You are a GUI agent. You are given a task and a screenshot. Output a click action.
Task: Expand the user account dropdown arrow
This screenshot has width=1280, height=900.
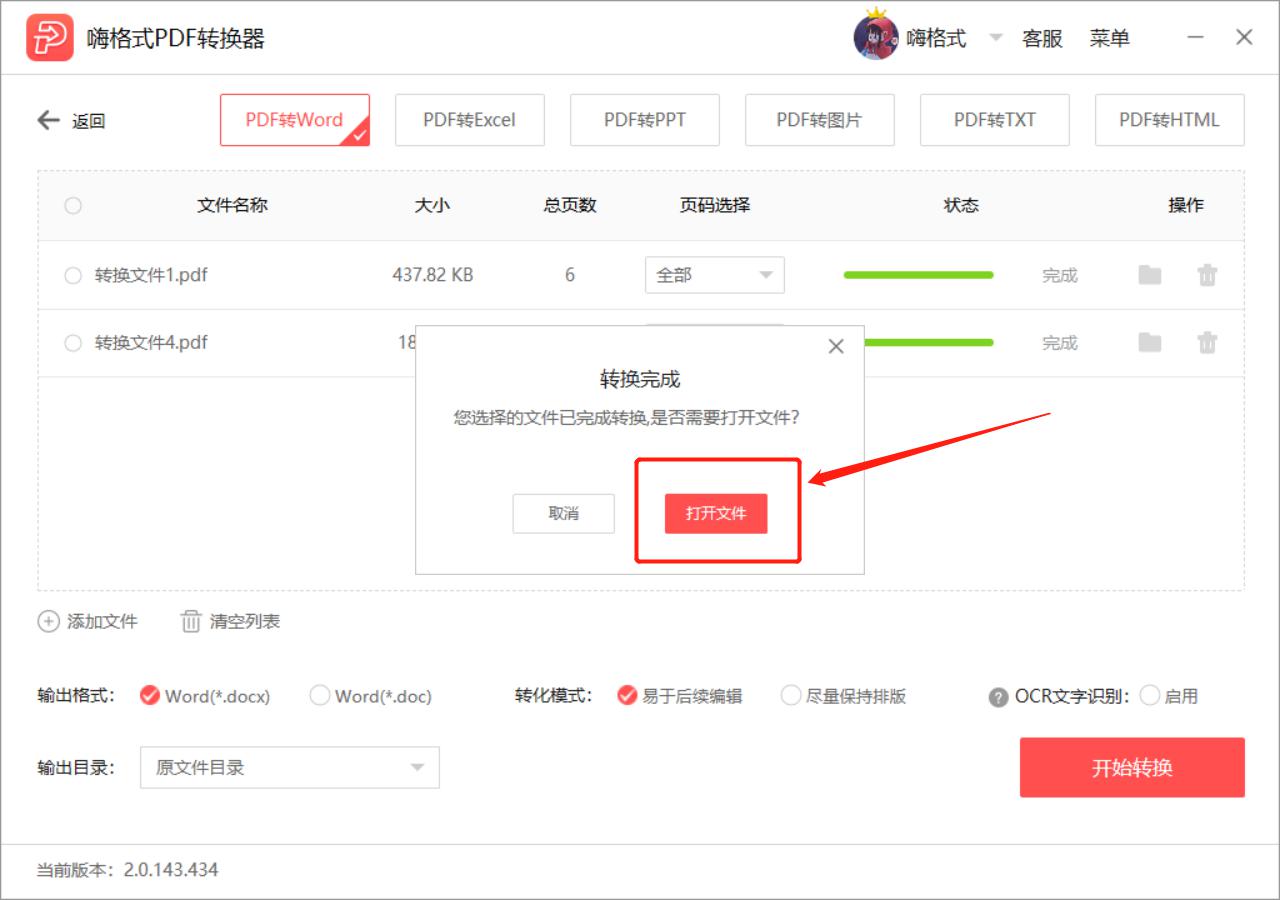pos(995,38)
